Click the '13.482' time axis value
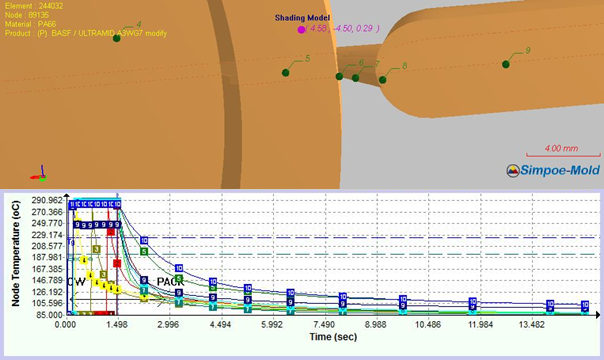This screenshot has height=360, width=604. [532, 325]
